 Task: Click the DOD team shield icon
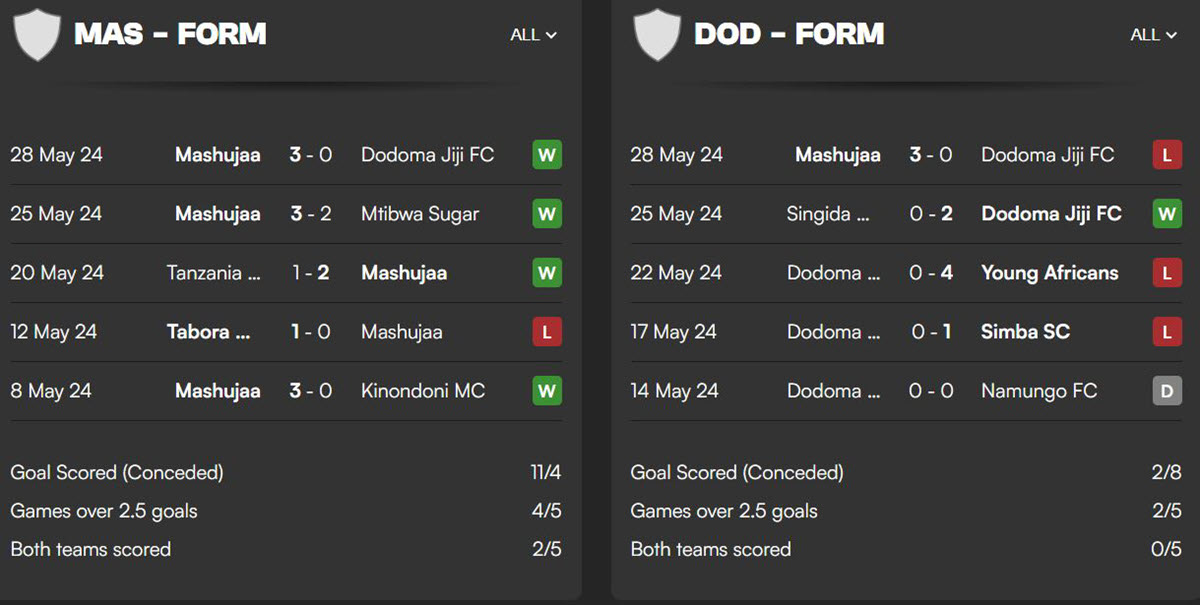click(657, 34)
